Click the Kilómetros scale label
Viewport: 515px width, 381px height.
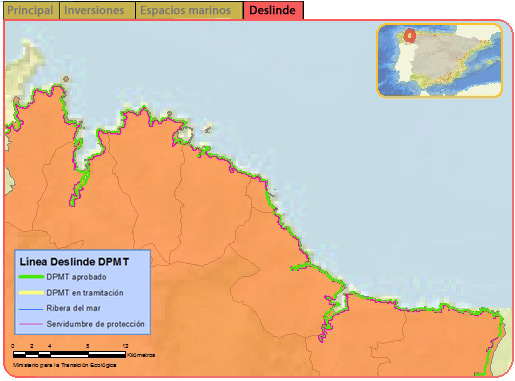141,355
